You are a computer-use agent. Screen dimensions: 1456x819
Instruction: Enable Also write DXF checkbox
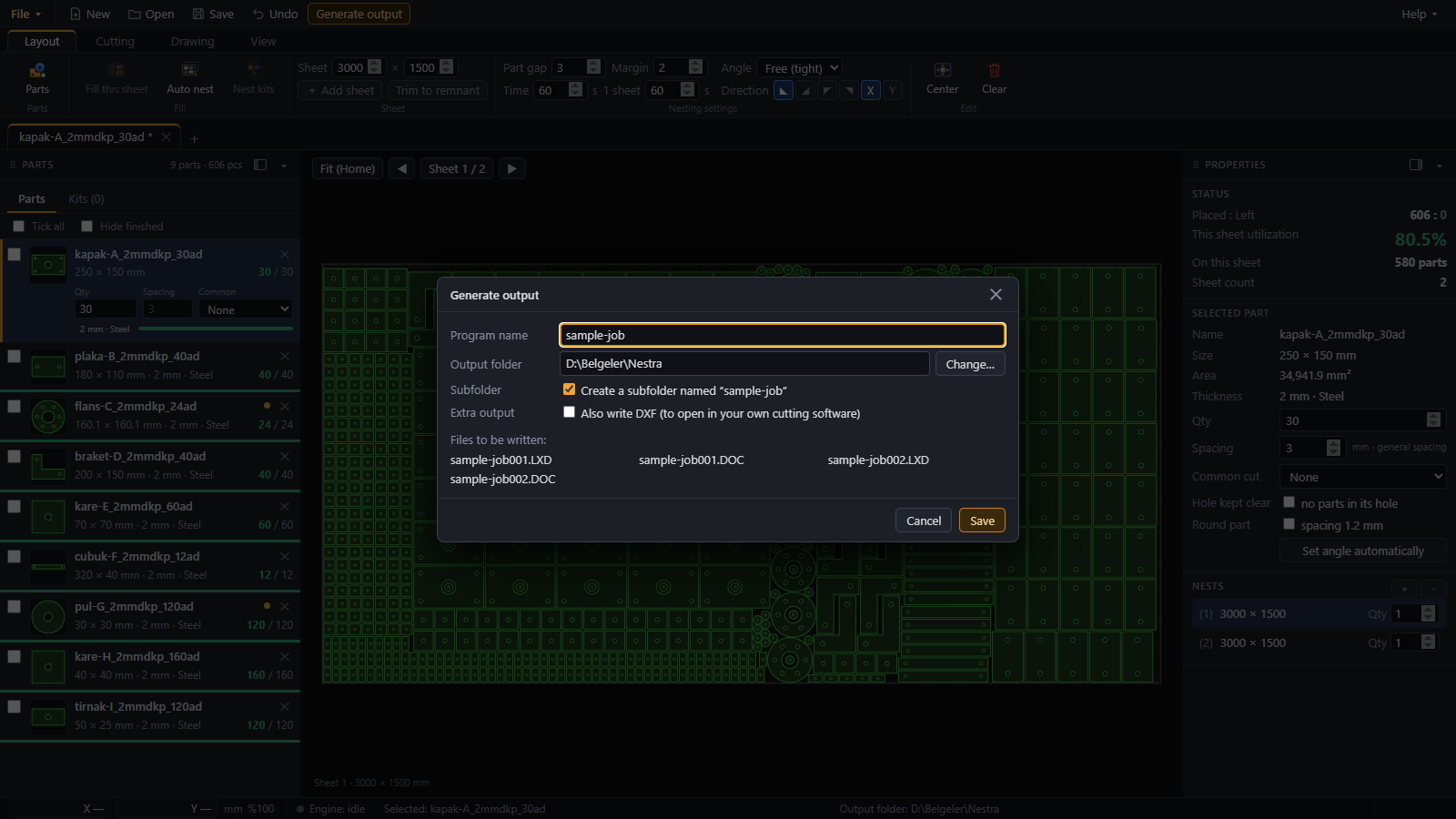pyautogui.click(x=569, y=412)
